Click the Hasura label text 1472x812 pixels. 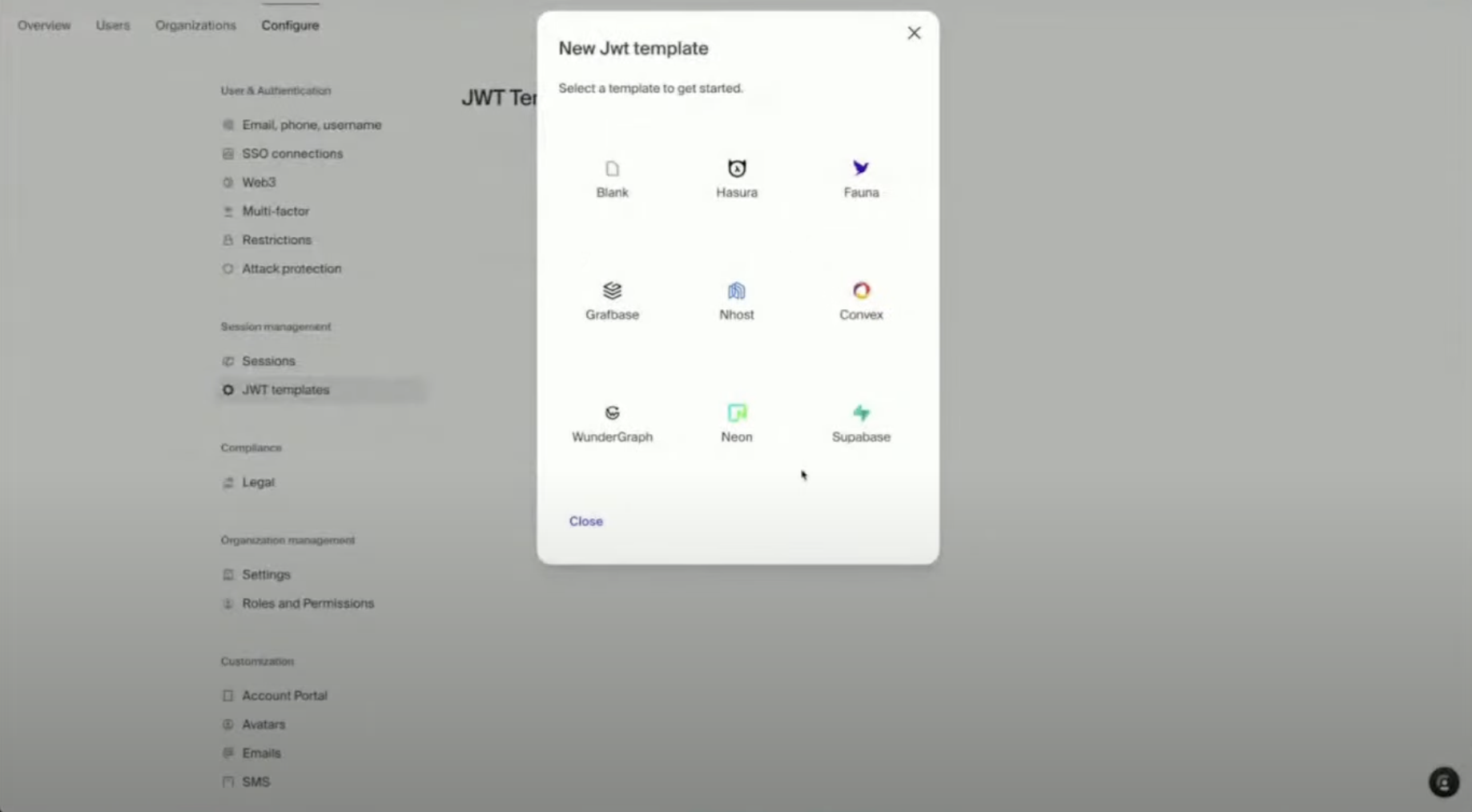tap(737, 193)
